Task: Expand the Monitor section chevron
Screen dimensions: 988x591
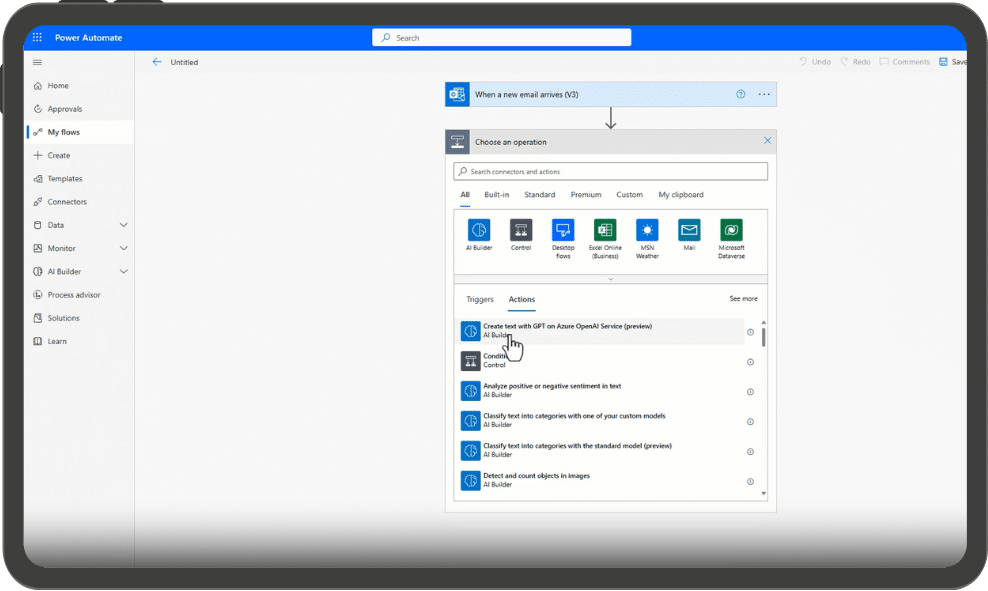Action: coord(124,248)
